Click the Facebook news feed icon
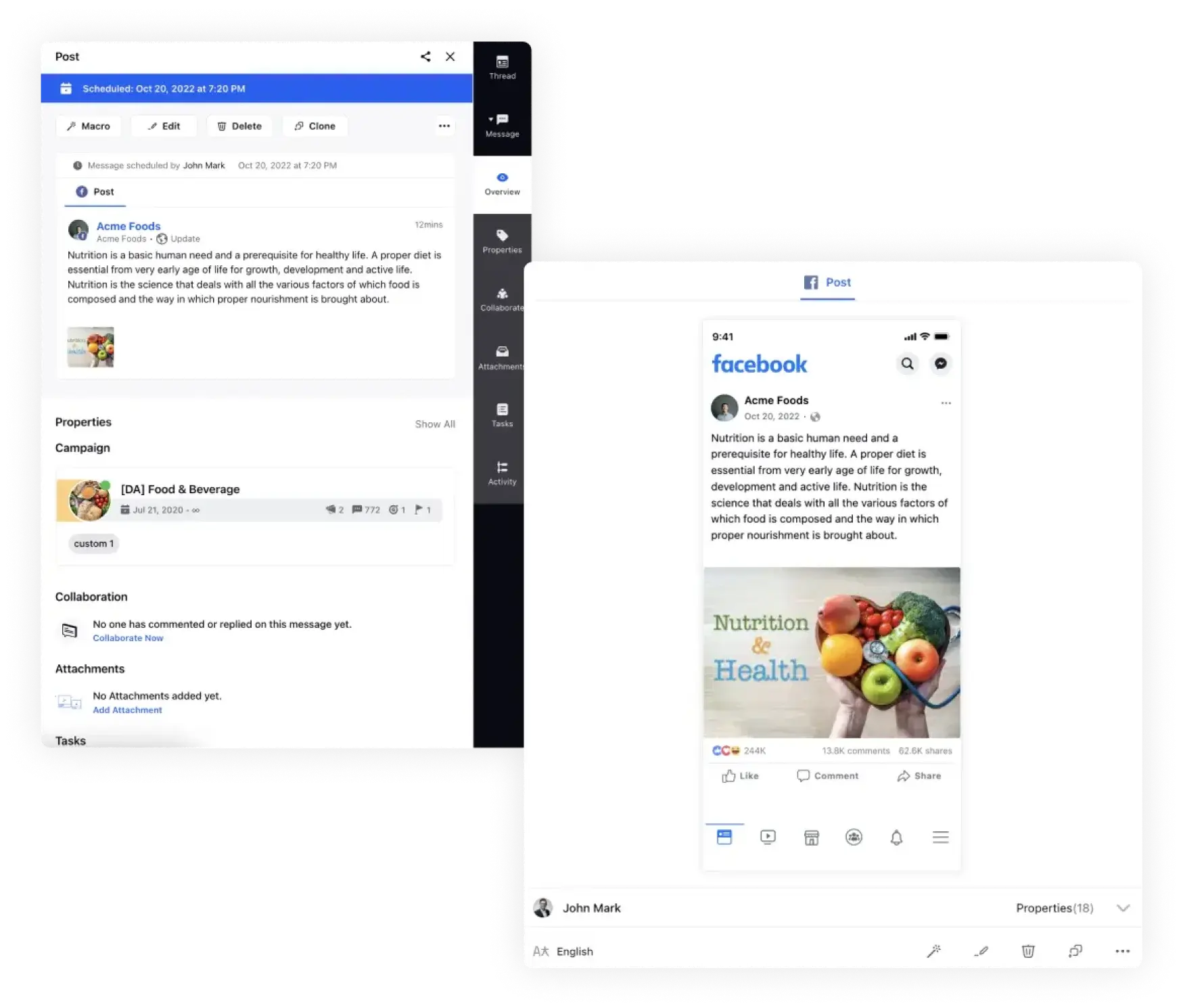Image resolution: width=1183 pixels, height=1008 pixels. (724, 838)
